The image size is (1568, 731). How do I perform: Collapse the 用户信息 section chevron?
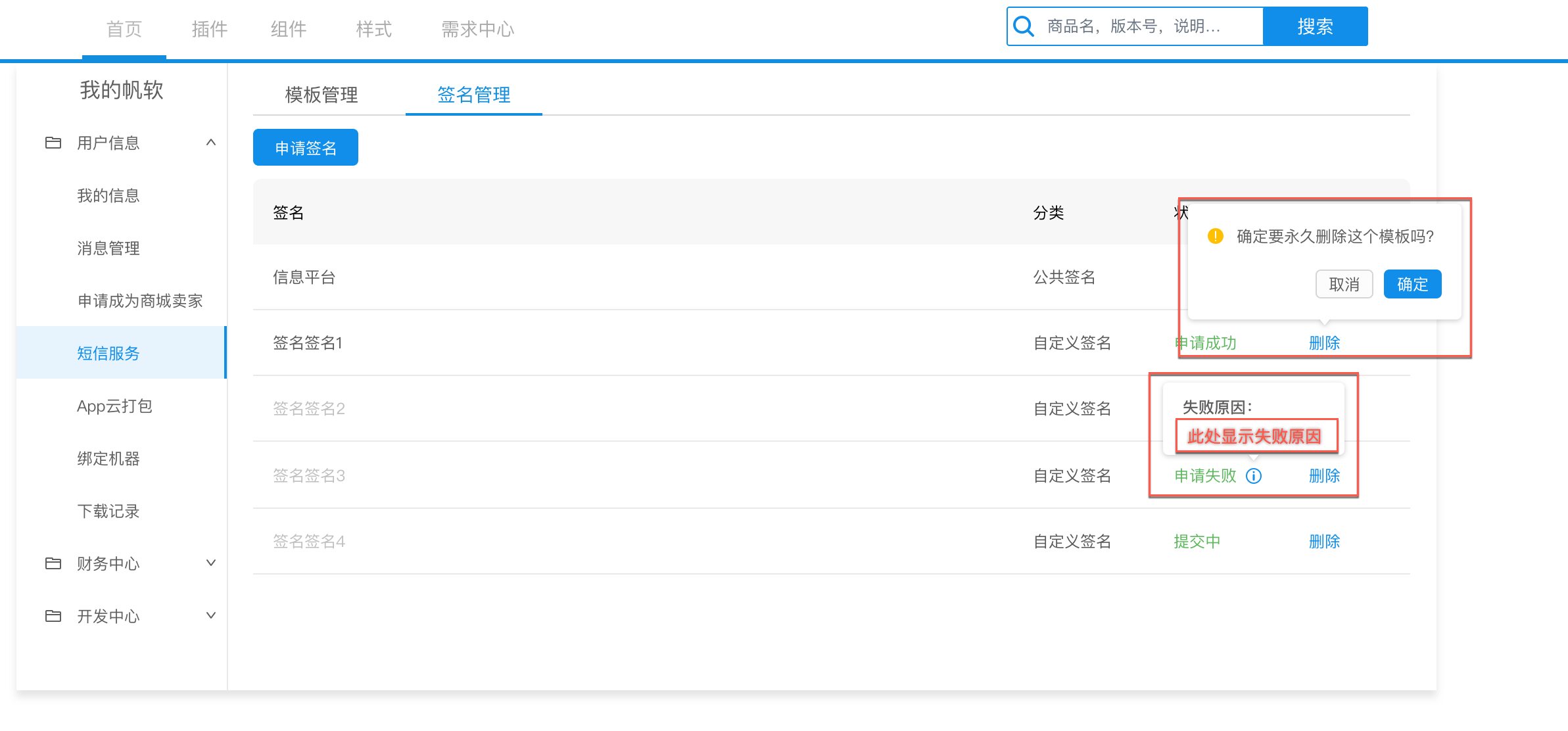point(211,143)
